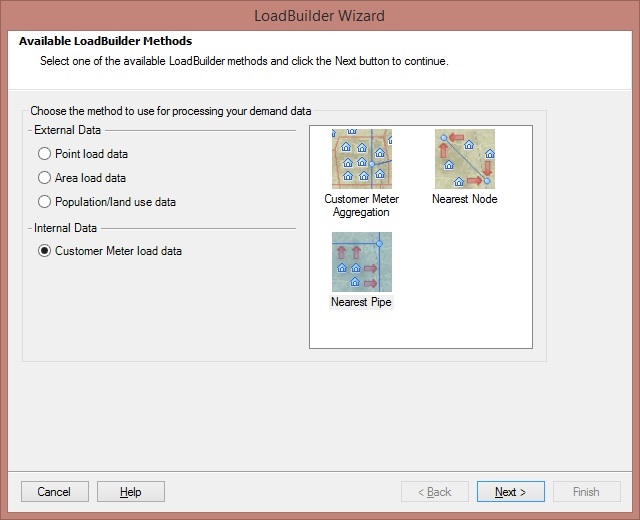Click the External Data group heading

pos(67,130)
